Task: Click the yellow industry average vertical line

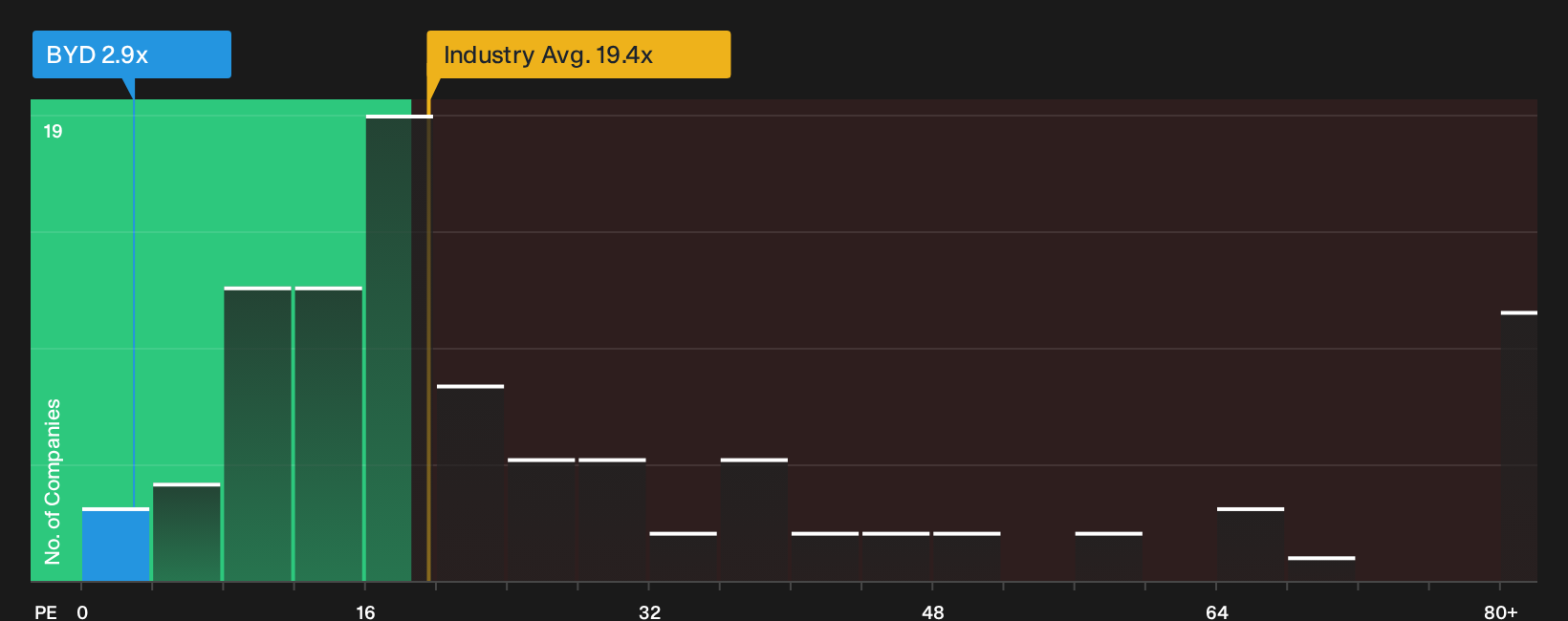Action: click(x=428, y=340)
